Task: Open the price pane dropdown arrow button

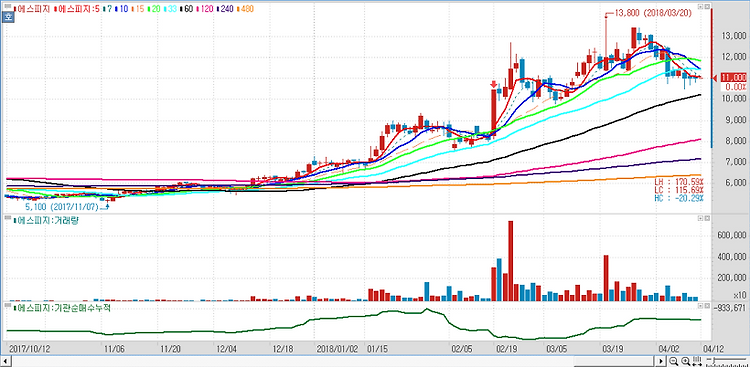Action: point(700,7)
